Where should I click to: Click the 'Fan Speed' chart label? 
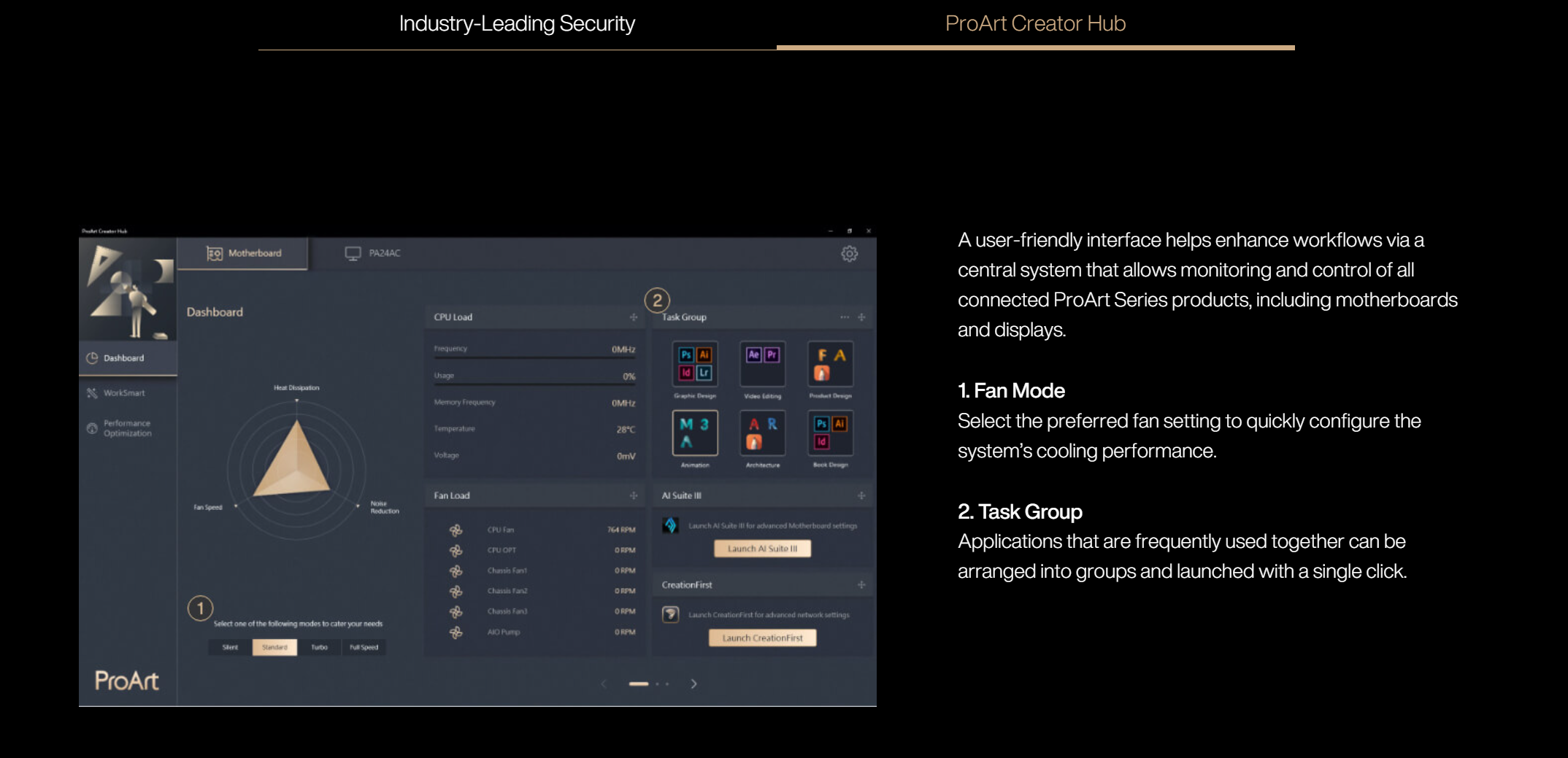[207, 507]
